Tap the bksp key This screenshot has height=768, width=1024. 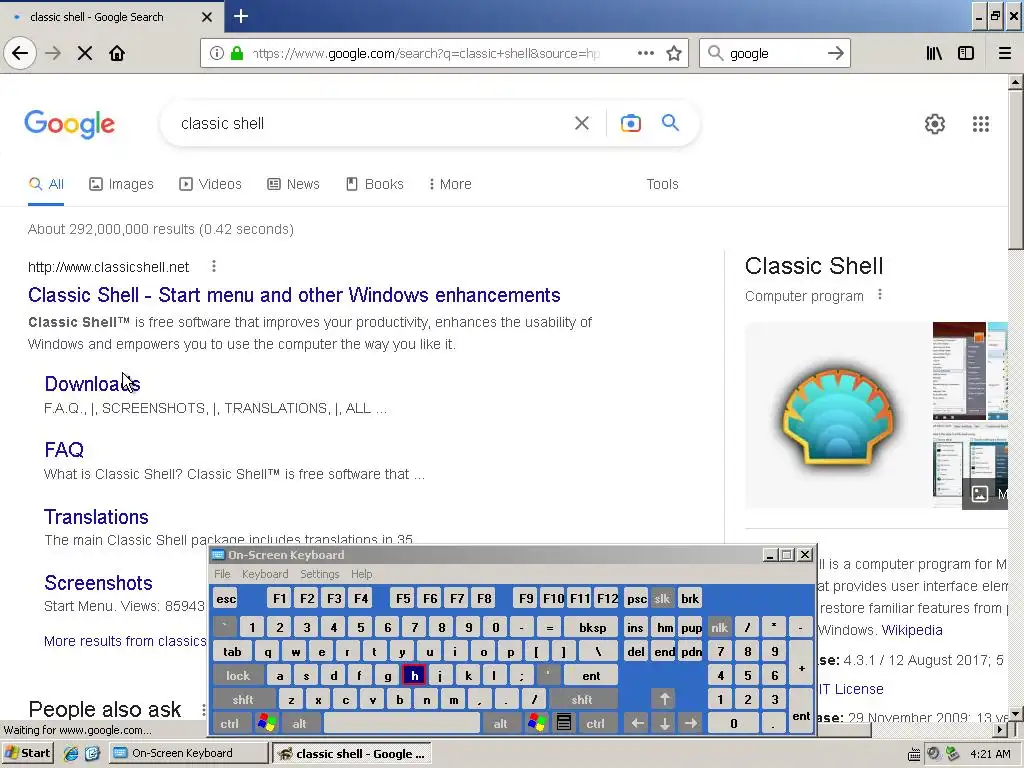tap(592, 628)
